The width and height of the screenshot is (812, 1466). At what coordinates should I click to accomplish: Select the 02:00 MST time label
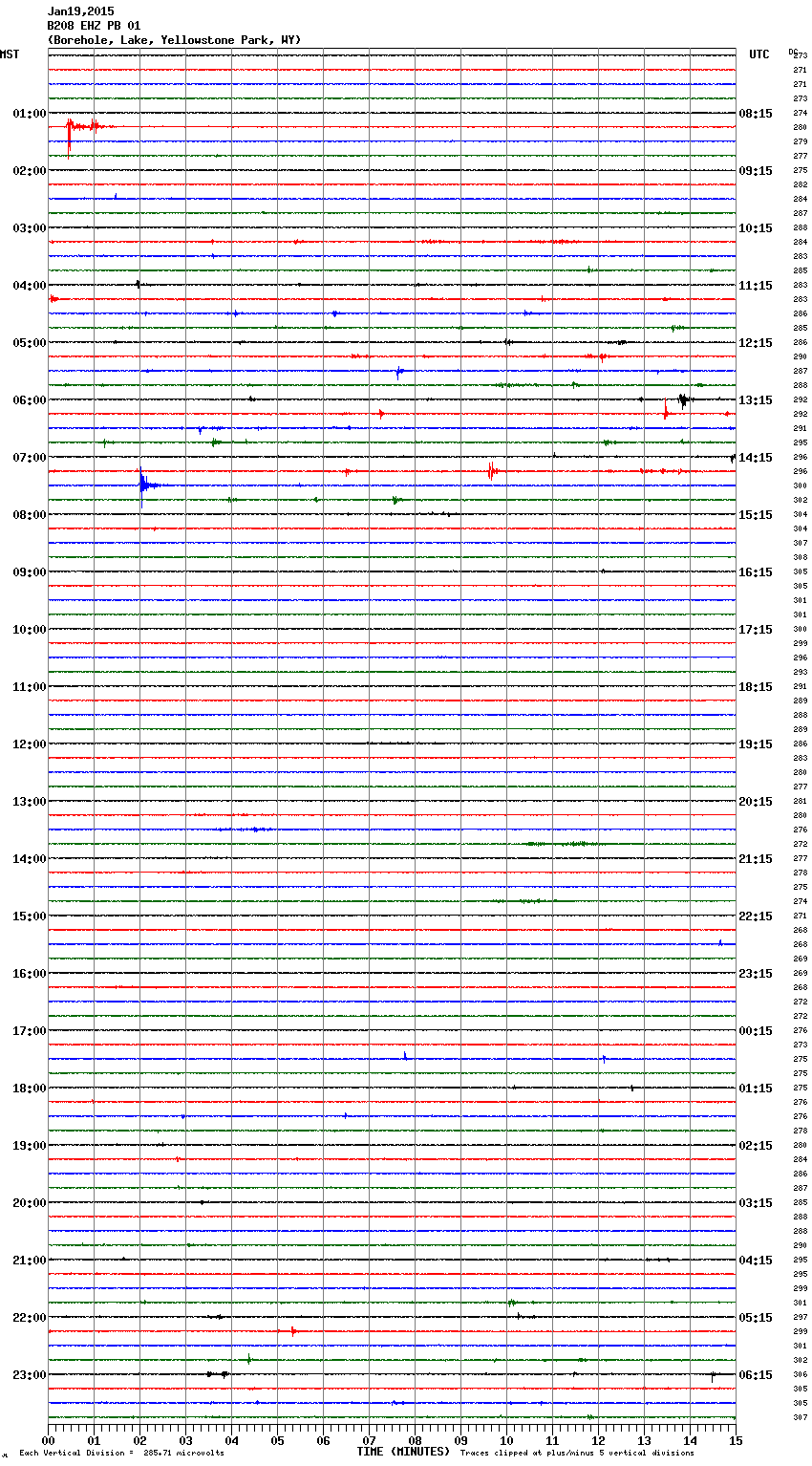click(x=29, y=171)
